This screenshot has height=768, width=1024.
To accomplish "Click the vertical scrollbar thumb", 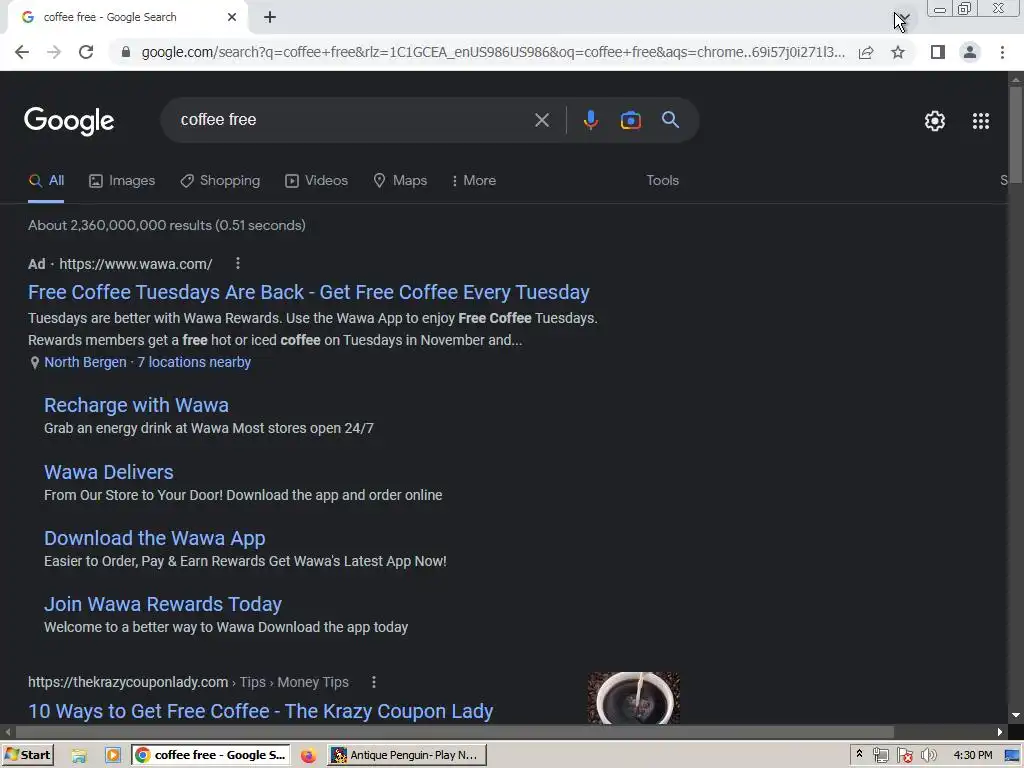I will [x=1016, y=134].
